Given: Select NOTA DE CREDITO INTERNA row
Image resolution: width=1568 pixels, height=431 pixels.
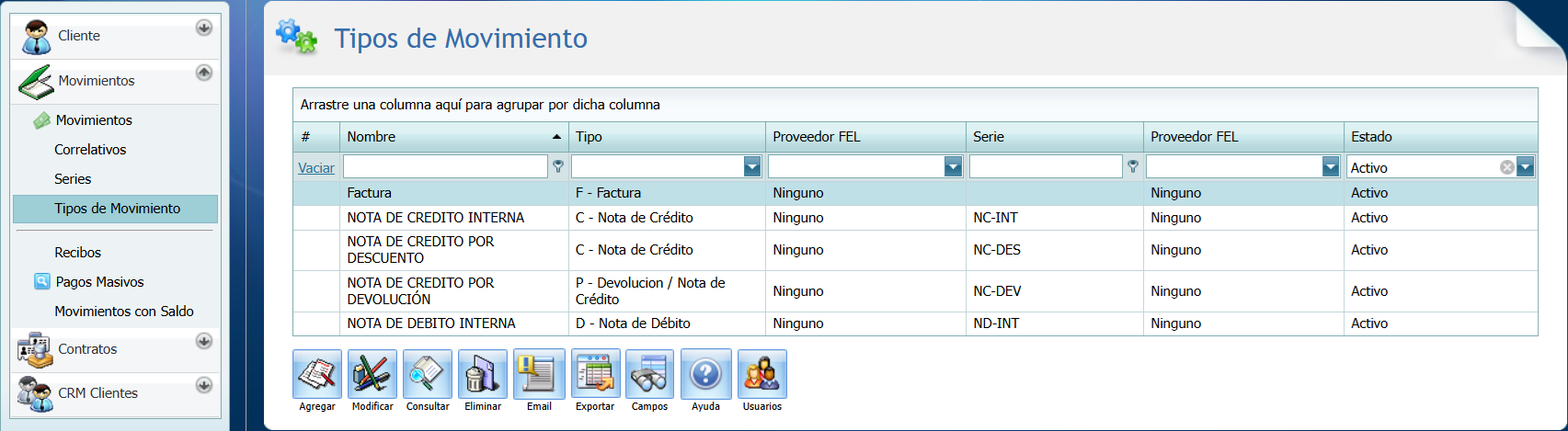Looking at the screenshot, I should (x=915, y=218).
